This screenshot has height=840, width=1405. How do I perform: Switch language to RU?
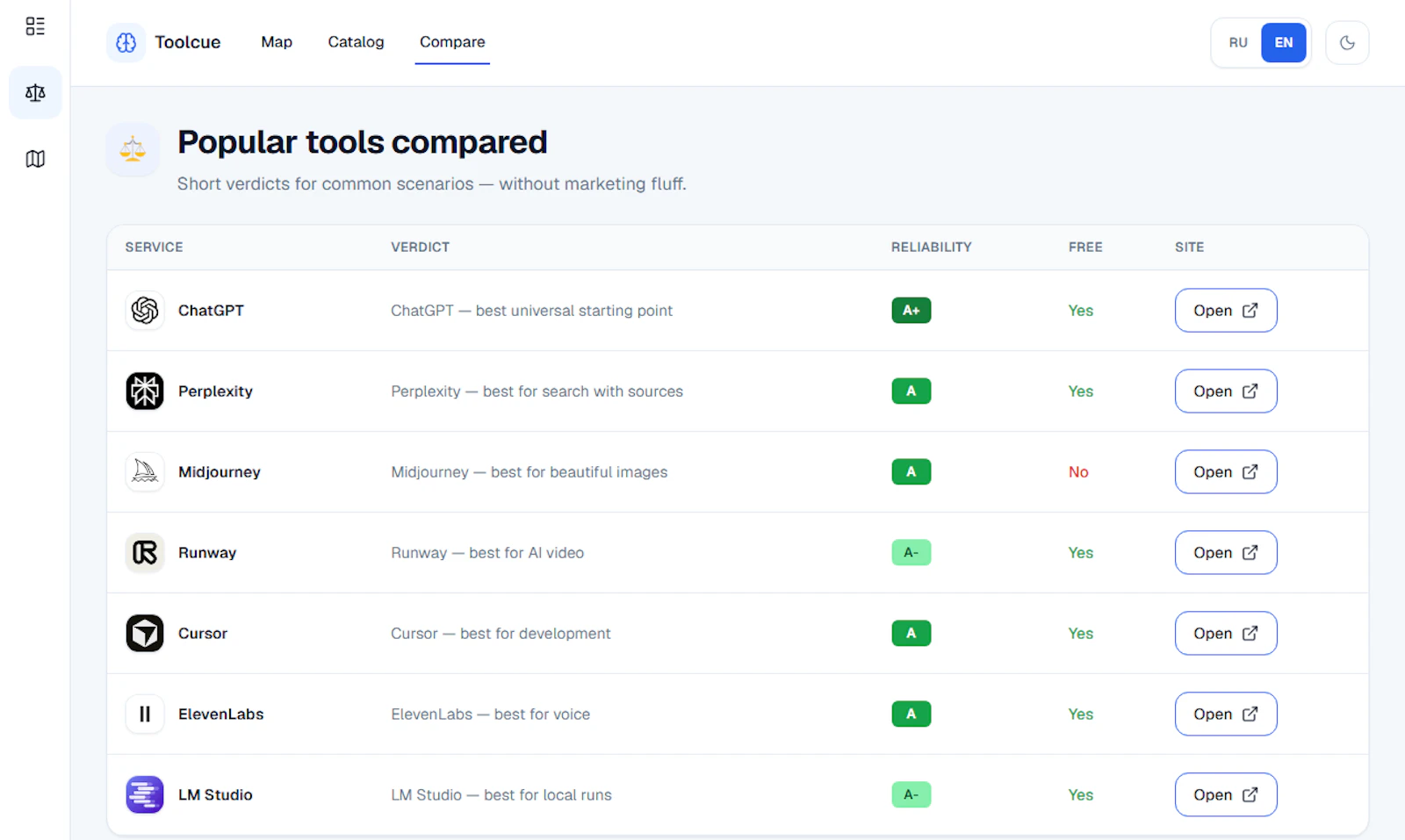pyautogui.click(x=1238, y=42)
